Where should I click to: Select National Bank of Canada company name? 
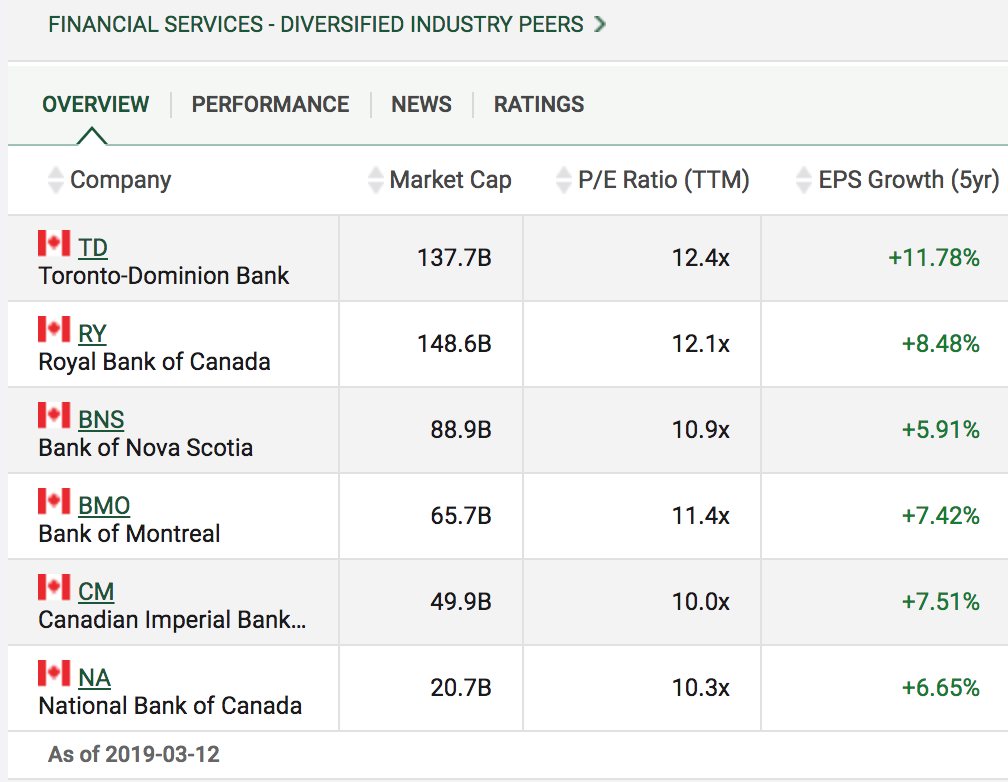tap(170, 706)
